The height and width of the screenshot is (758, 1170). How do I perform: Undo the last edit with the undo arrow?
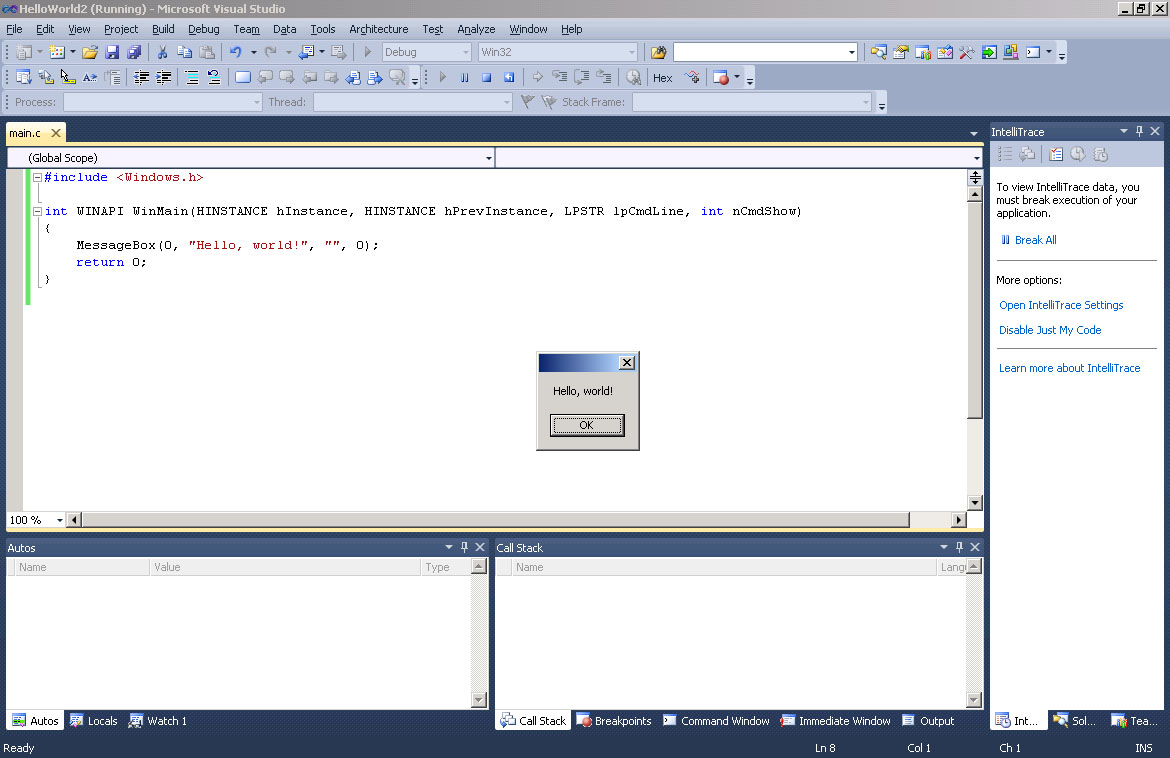(x=236, y=52)
